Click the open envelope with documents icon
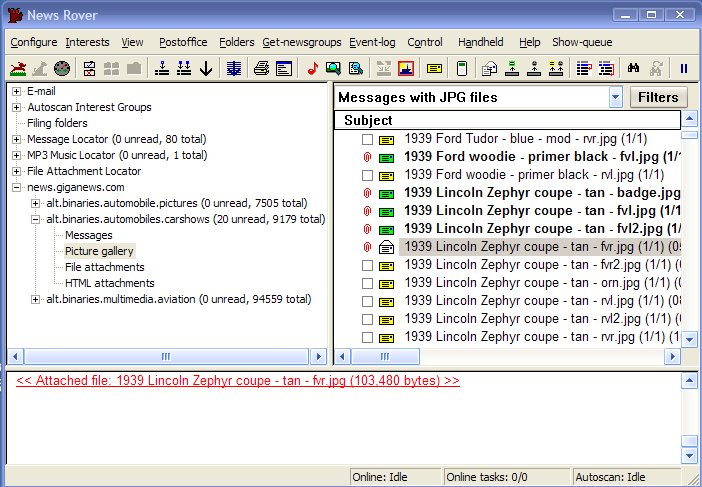Screen dimensions: 702x487 489,68
